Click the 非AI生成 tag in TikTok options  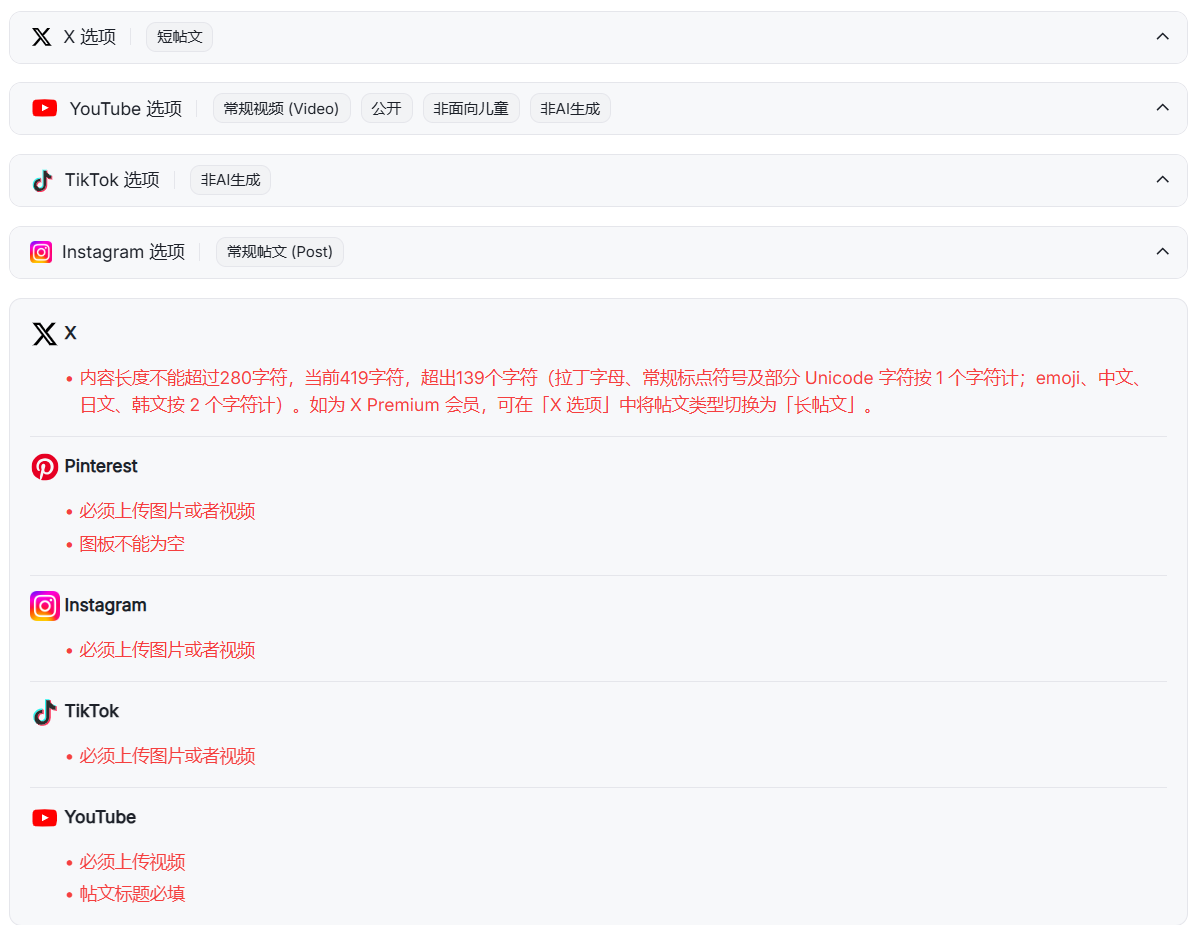coord(231,180)
